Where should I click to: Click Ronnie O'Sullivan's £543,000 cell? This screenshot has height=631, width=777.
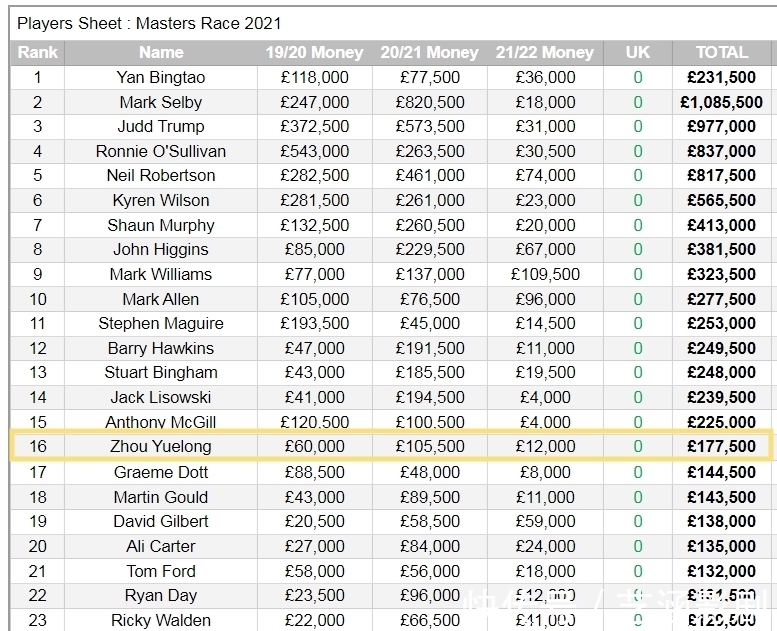[315, 151]
